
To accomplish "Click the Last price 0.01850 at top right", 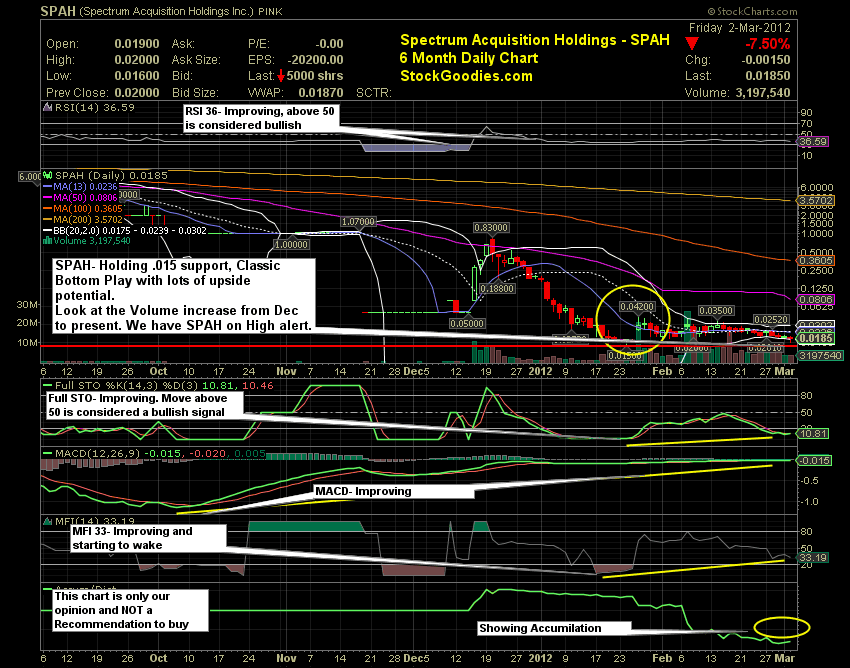I will [x=768, y=76].
